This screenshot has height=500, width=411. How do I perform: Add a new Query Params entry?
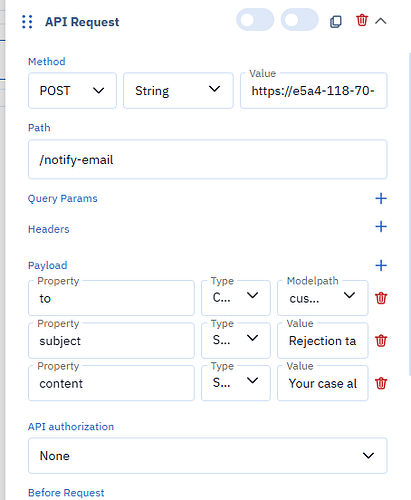click(381, 199)
